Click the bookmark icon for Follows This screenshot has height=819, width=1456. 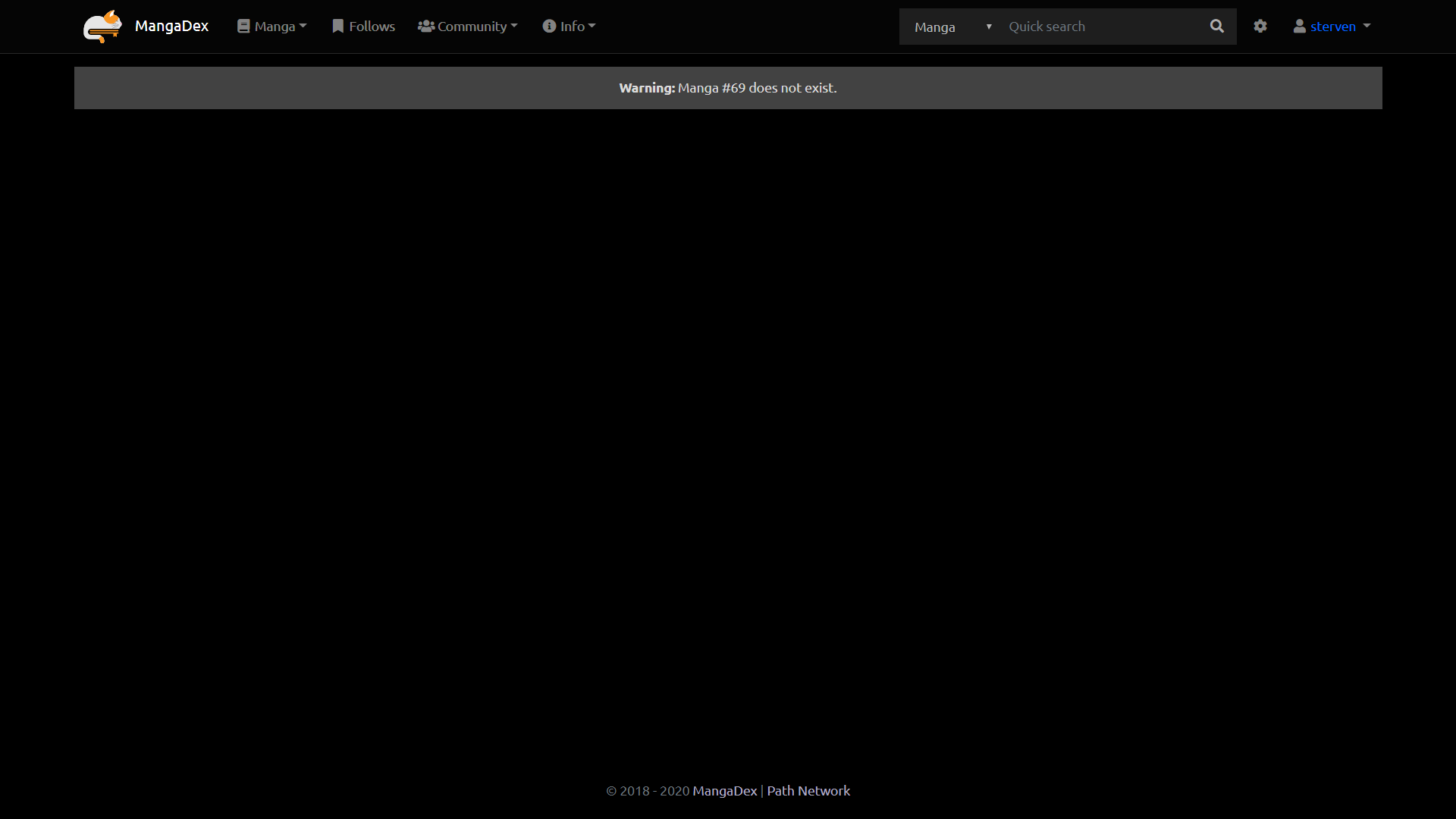coord(338,27)
